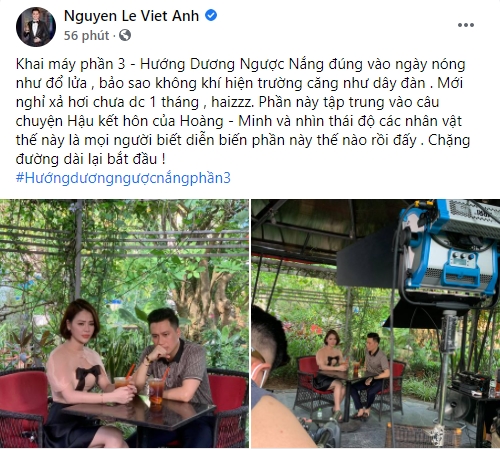Click the globe public audience icon
500x449 pixels.
coord(125,35)
